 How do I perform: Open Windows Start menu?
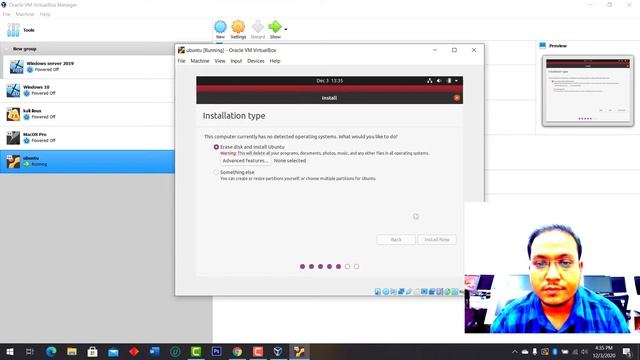9,351
